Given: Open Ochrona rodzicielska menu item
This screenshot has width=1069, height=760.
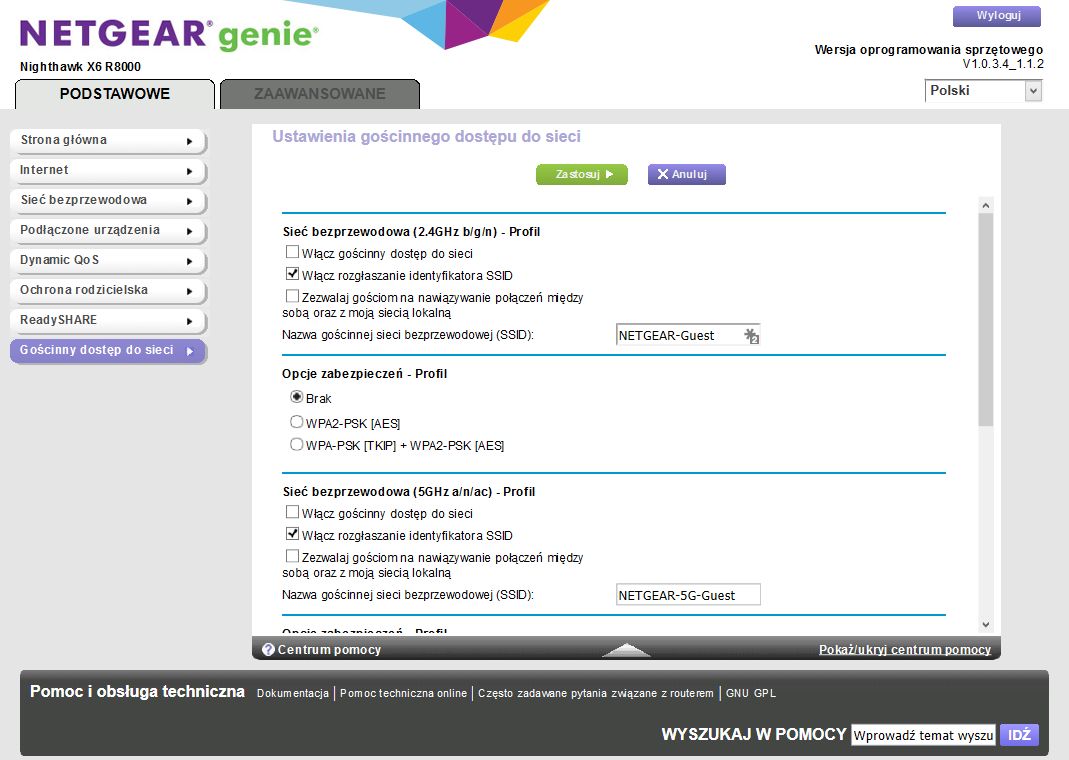Looking at the screenshot, I should coord(108,291).
